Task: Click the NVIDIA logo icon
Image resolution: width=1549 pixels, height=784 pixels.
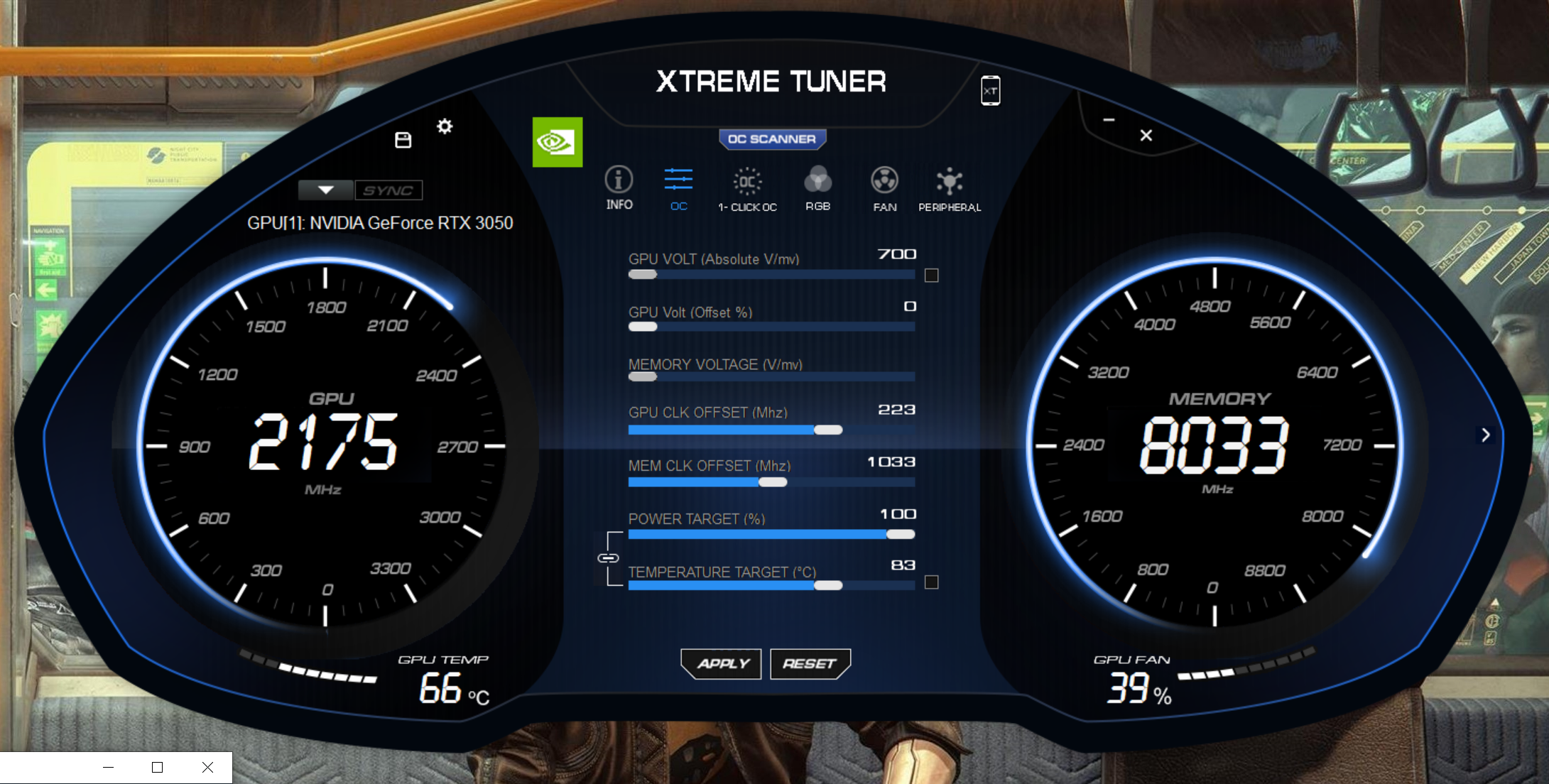Action: point(558,142)
